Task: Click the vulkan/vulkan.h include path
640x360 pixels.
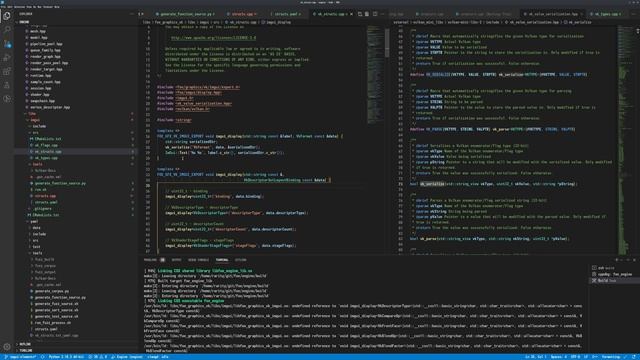Action: [x=193, y=109]
